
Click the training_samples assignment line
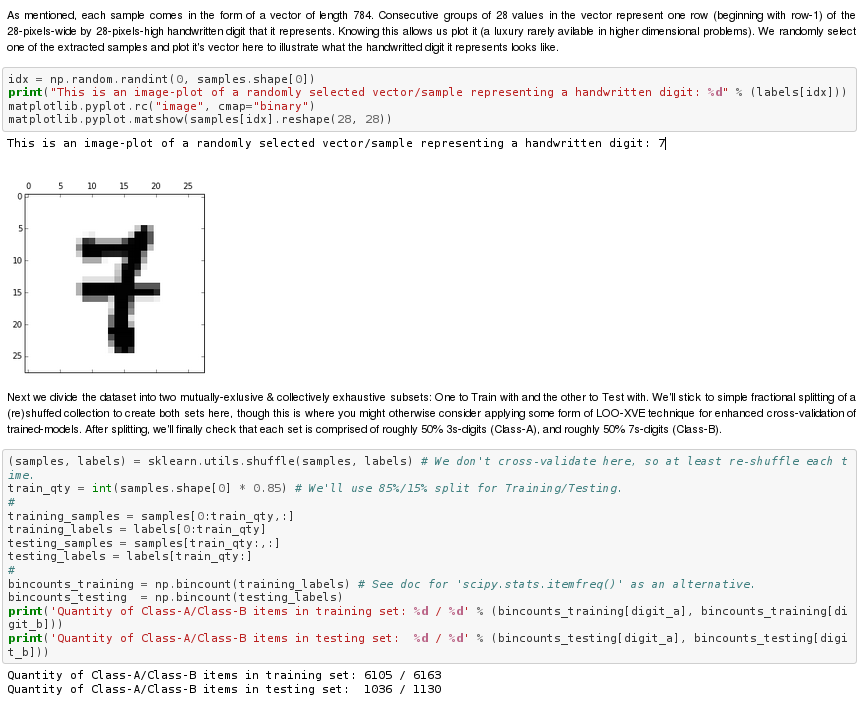(151, 516)
